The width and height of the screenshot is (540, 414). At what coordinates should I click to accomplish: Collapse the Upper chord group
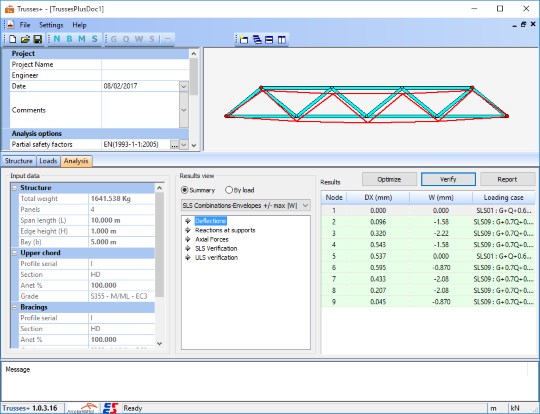(15, 253)
